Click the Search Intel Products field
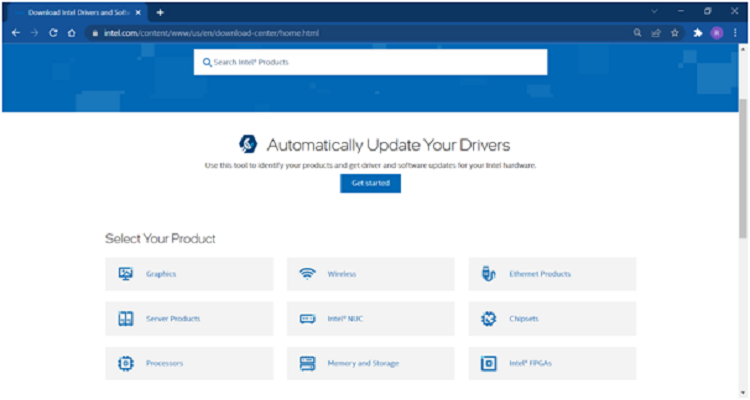 click(x=370, y=62)
